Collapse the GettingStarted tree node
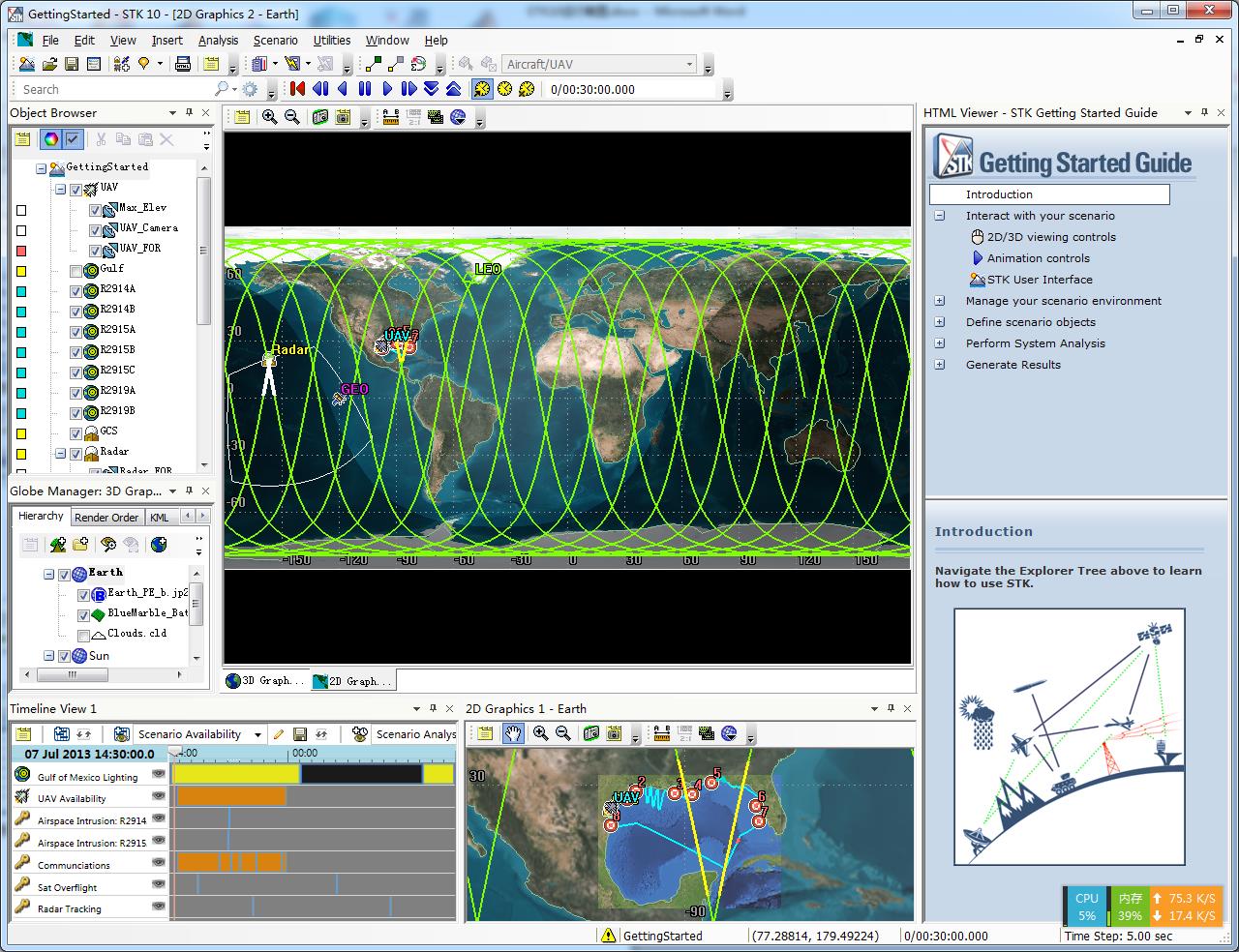The height and width of the screenshot is (952, 1239). [x=42, y=168]
